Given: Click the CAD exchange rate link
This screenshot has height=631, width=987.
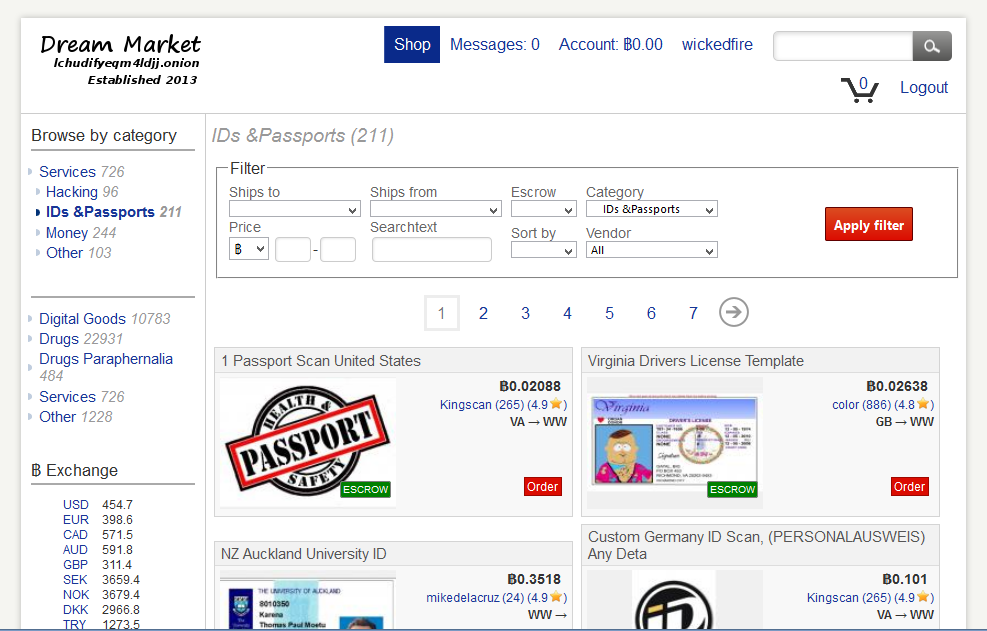Looking at the screenshot, I should point(76,535).
